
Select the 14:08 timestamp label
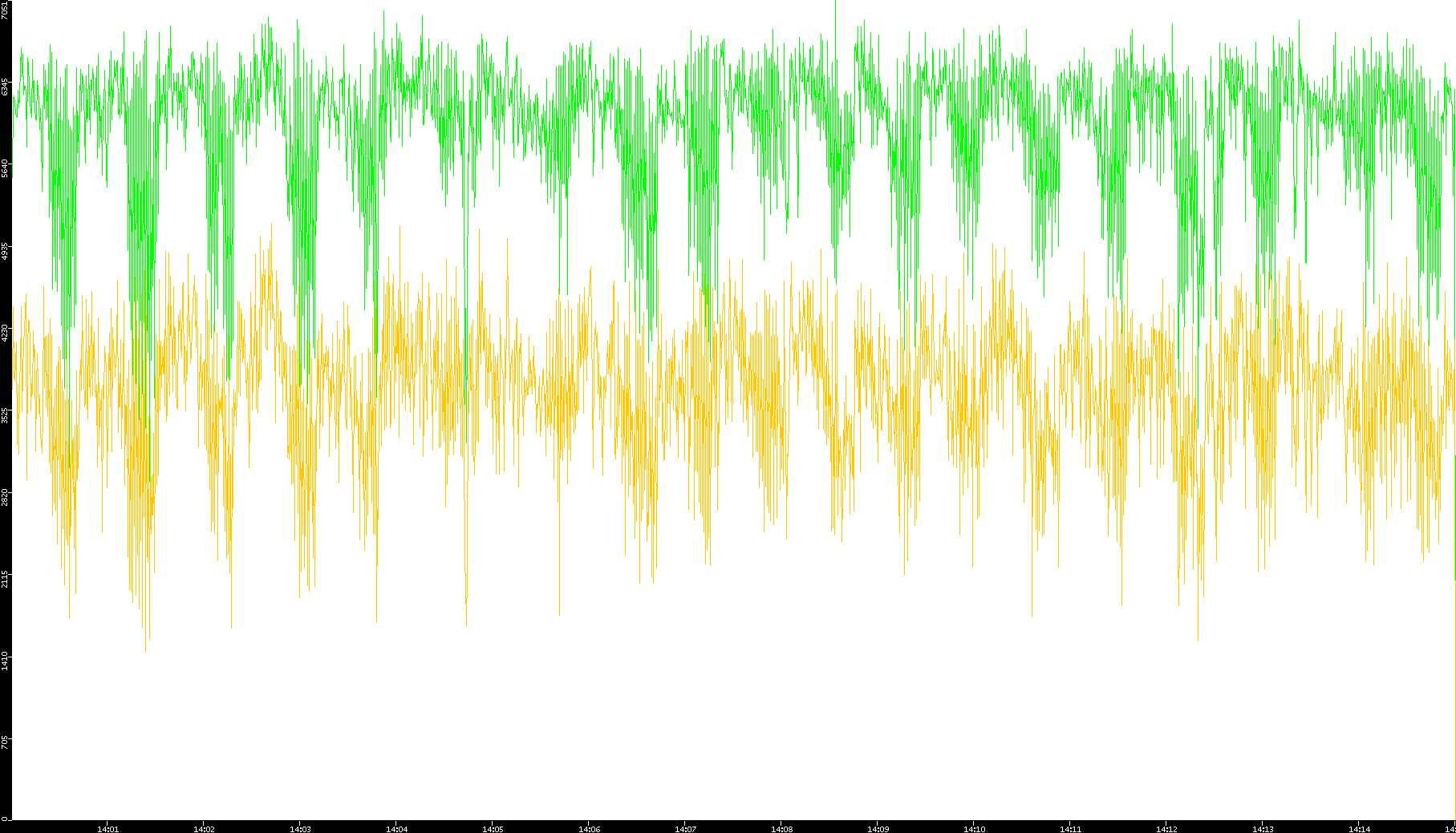point(781,829)
